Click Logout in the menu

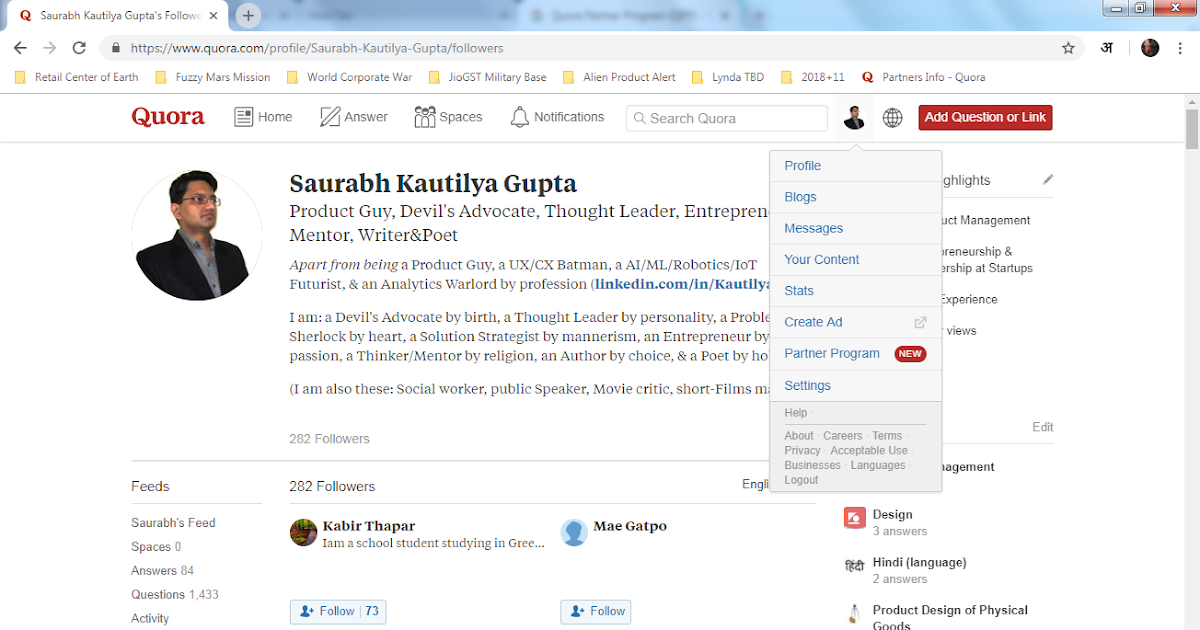801,480
